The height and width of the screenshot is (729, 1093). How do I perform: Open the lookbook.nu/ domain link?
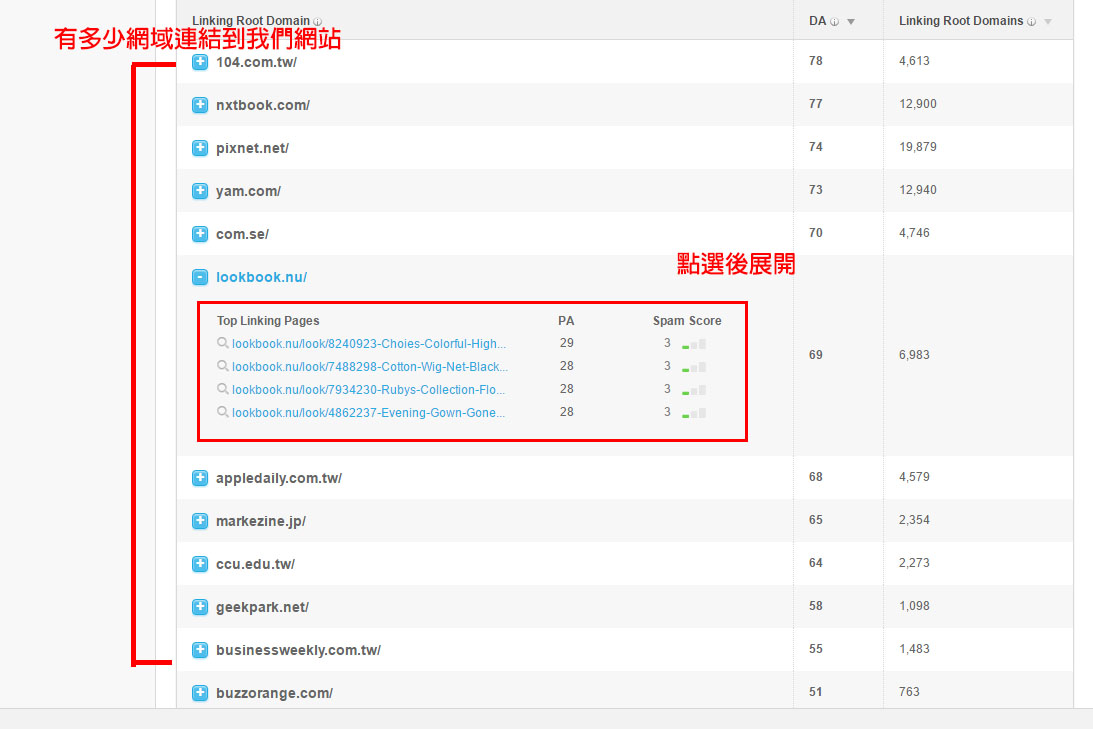click(x=261, y=277)
